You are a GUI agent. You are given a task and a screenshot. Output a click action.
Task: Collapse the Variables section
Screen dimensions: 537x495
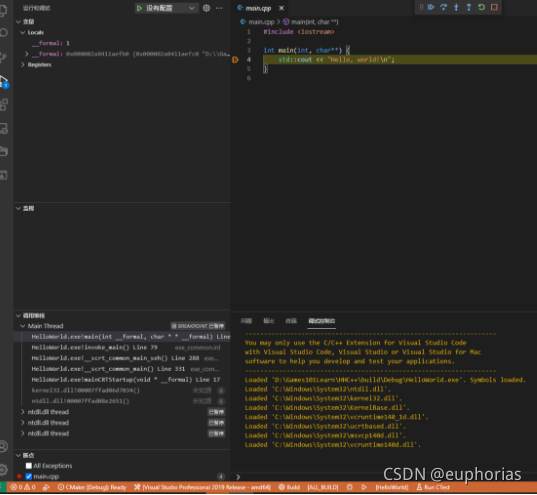[18, 22]
